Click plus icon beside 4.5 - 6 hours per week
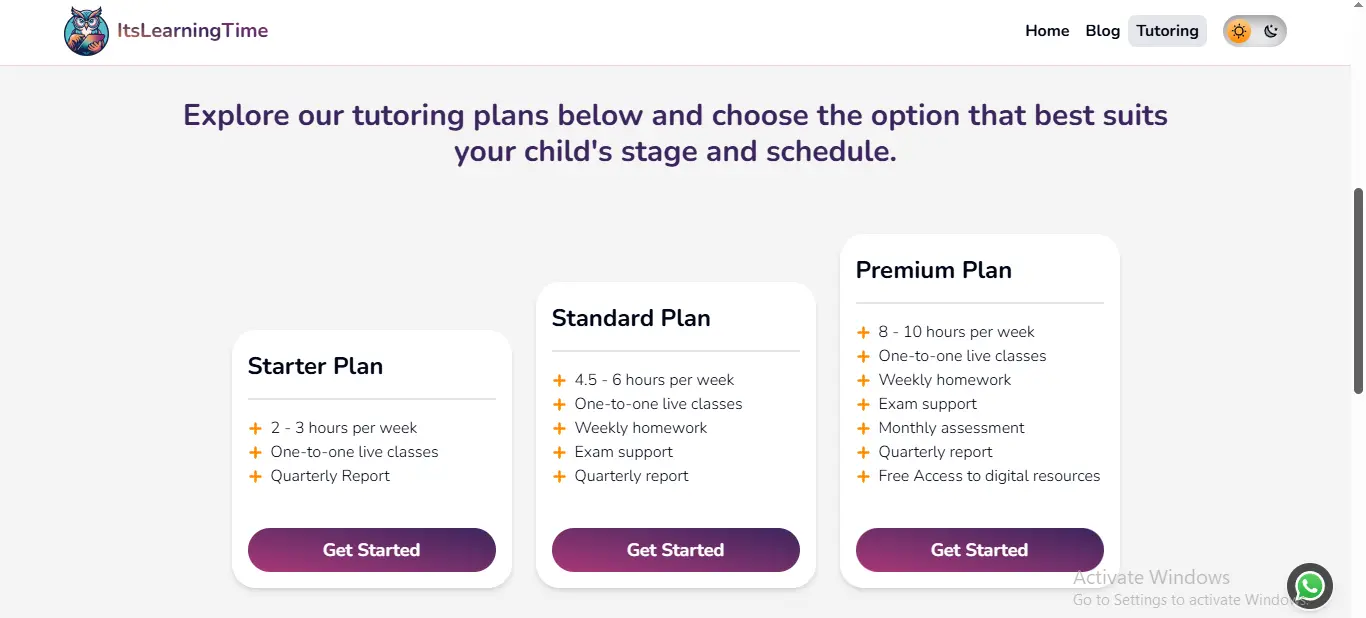The width and height of the screenshot is (1366, 618). click(x=559, y=380)
